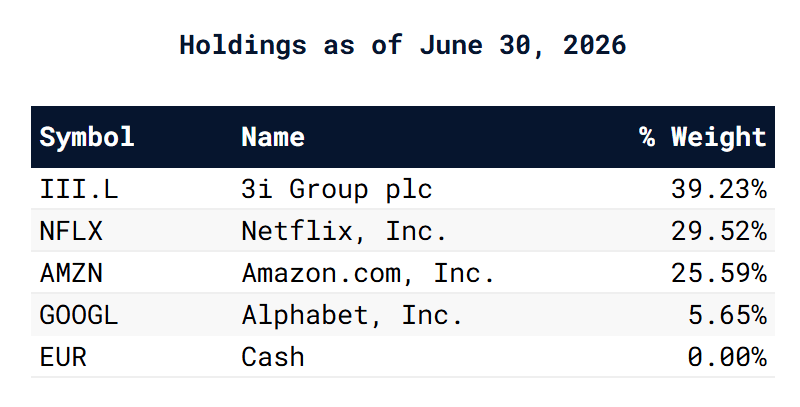Screen dimensions: 800x407
Task: Click the Alphabet, Inc. name
Action: click(353, 315)
